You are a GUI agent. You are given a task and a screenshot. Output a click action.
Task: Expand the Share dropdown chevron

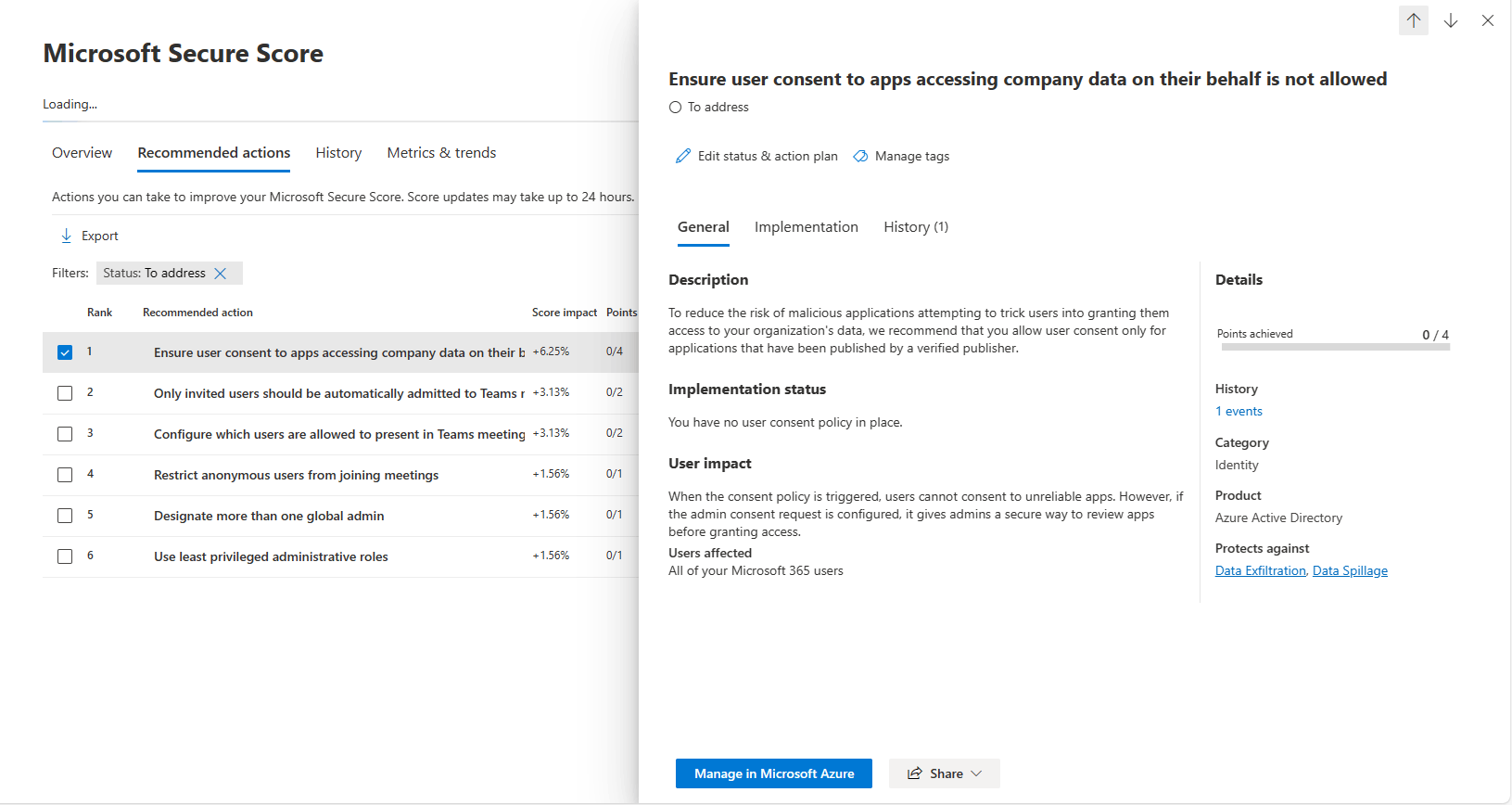click(x=976, y=773)
